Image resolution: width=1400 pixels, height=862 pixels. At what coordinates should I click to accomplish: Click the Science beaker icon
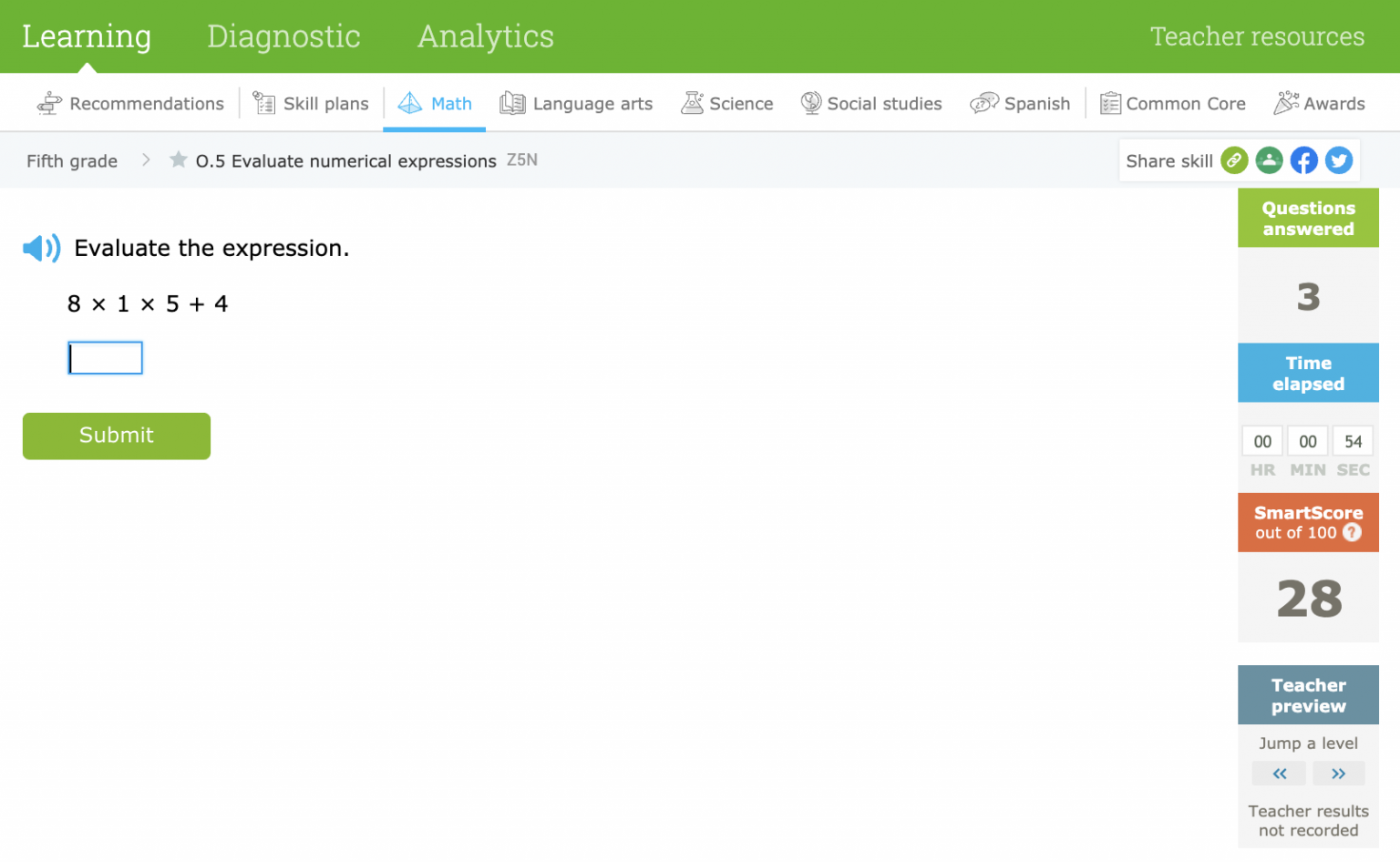(694, 102)
